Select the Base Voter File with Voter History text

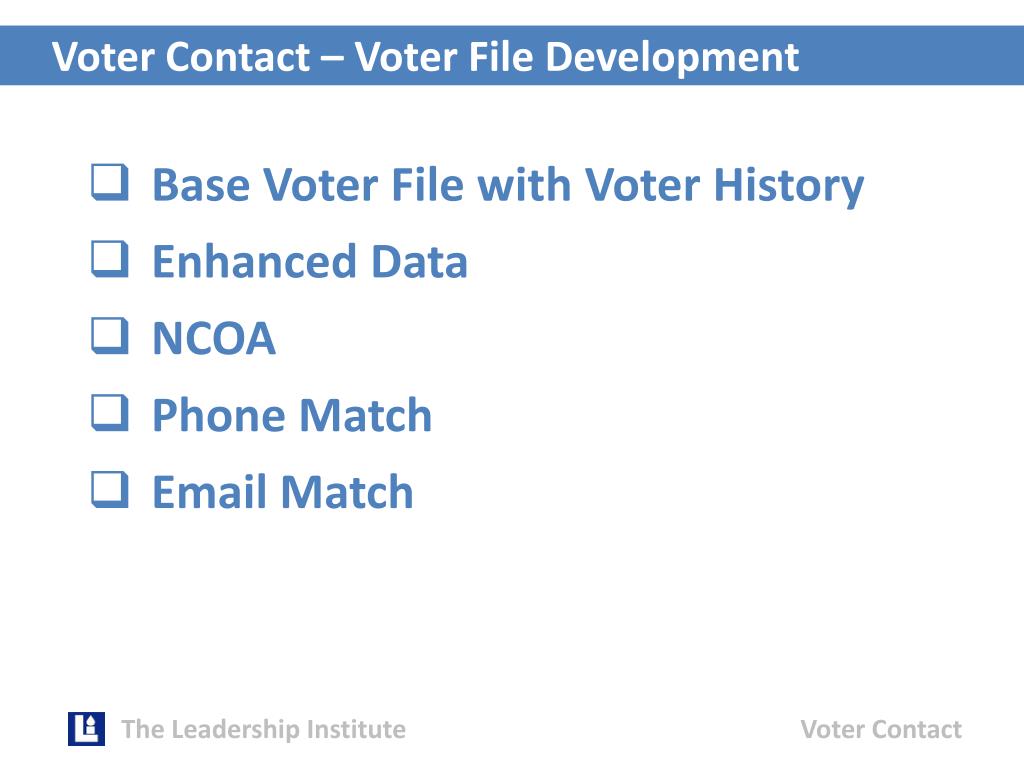point(508,186)
